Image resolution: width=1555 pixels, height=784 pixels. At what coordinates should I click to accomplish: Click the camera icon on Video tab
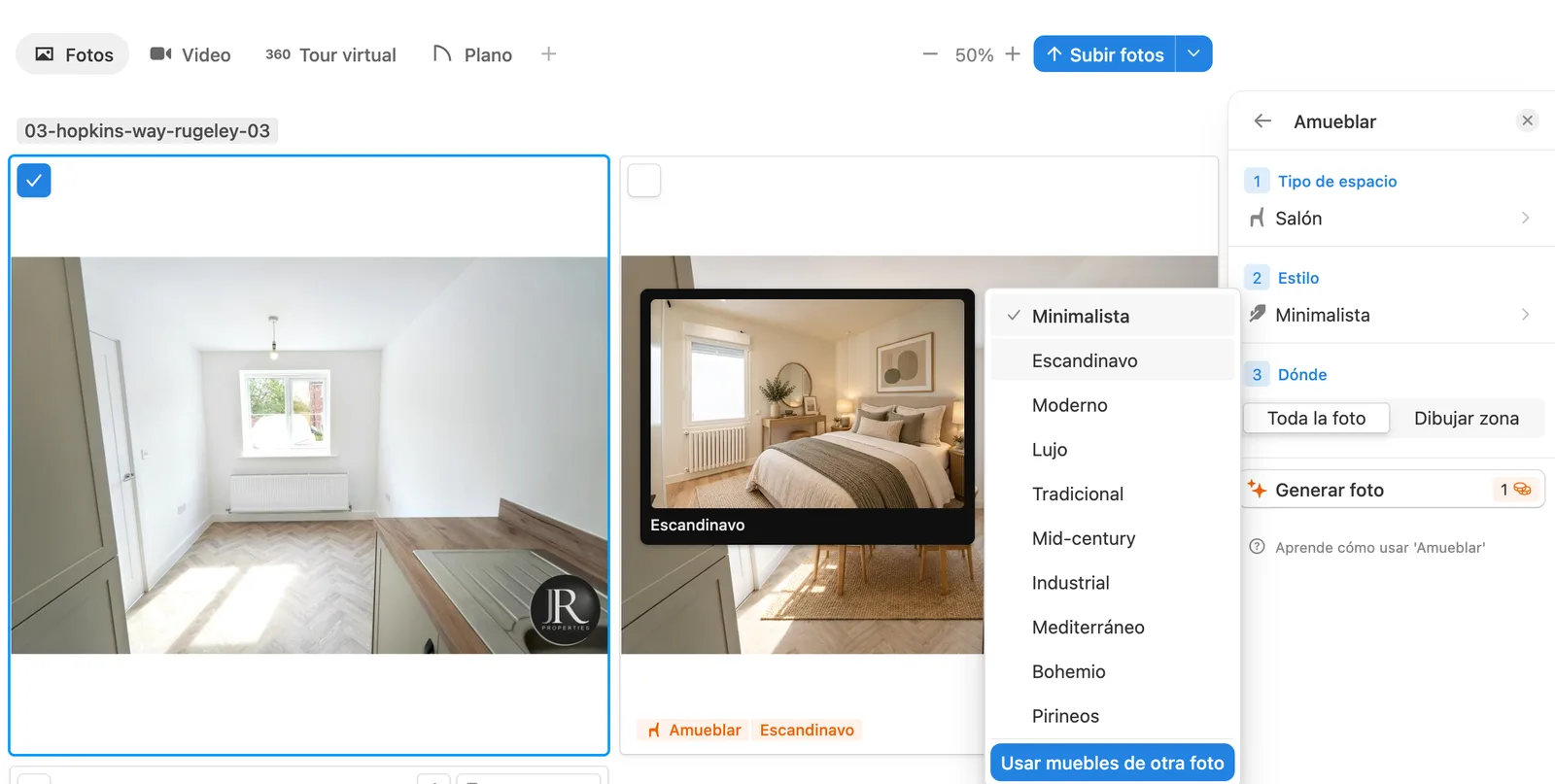161,53
